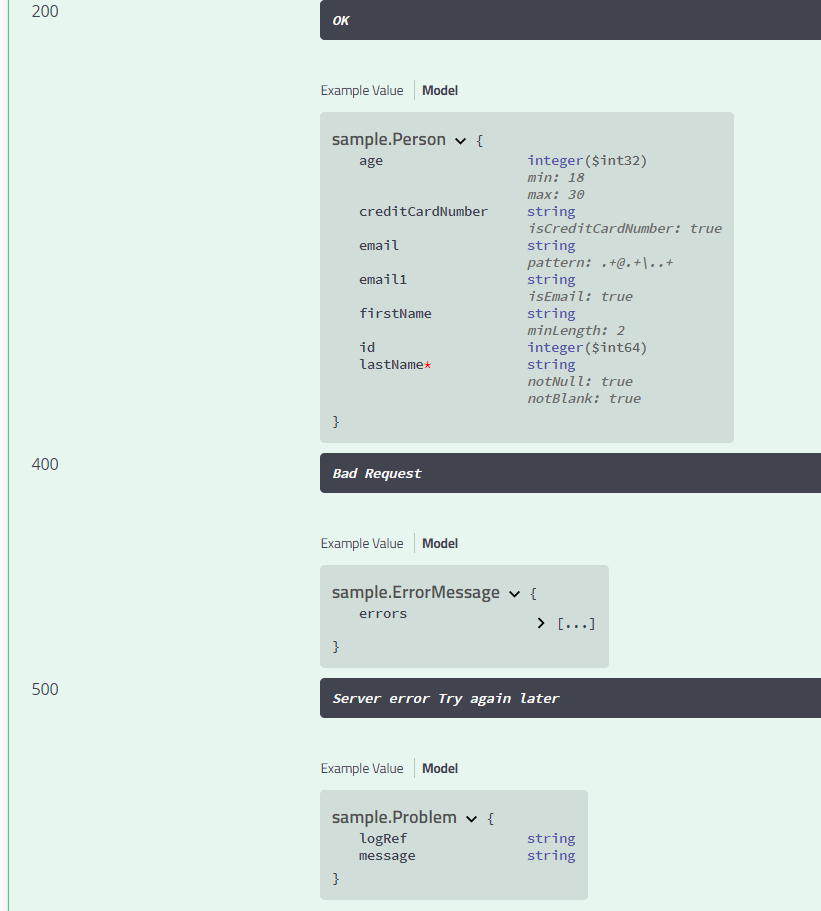Collapse the sample.Problem model chevron

point(471,819)
